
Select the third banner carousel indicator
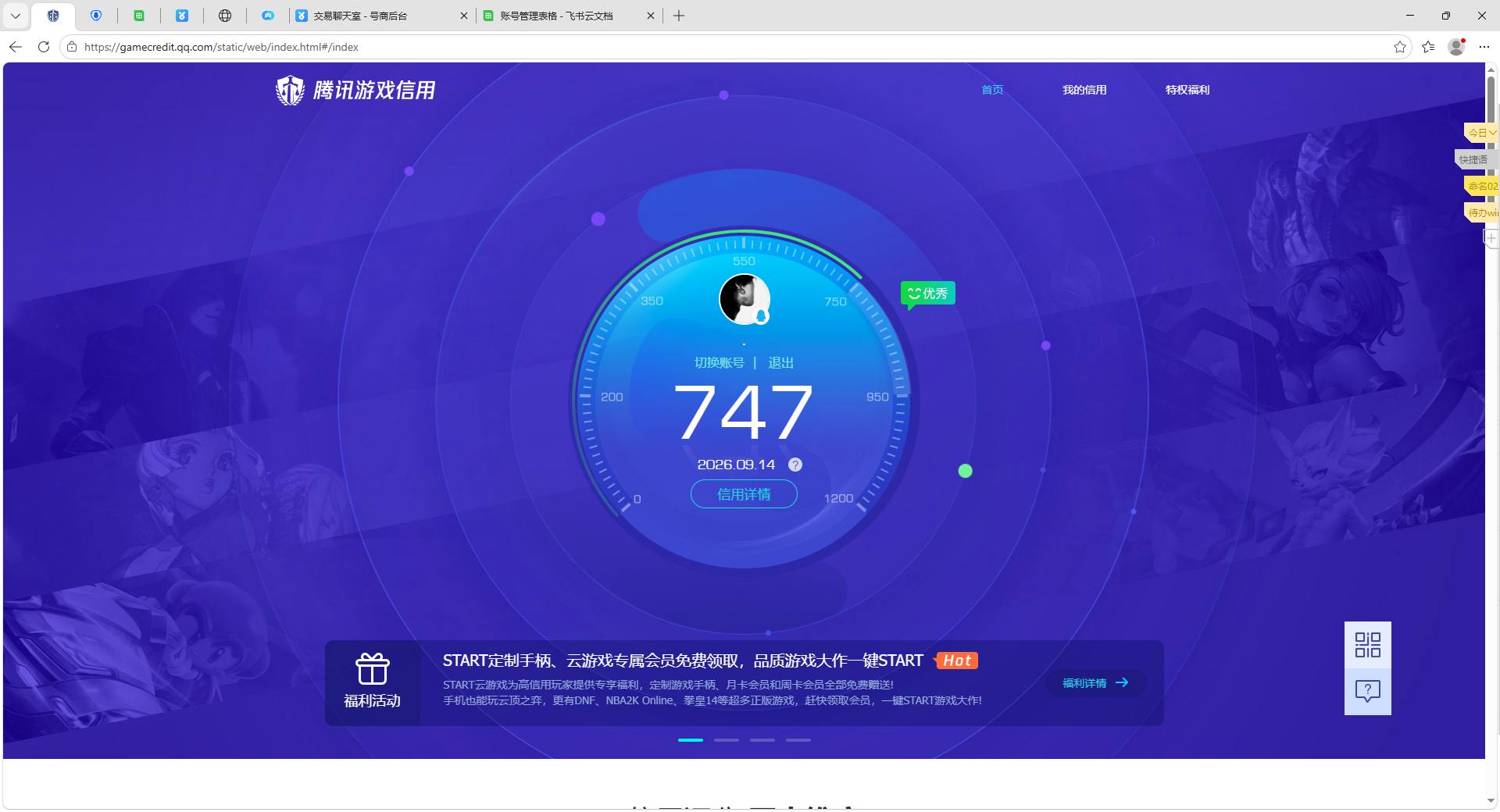762,739
